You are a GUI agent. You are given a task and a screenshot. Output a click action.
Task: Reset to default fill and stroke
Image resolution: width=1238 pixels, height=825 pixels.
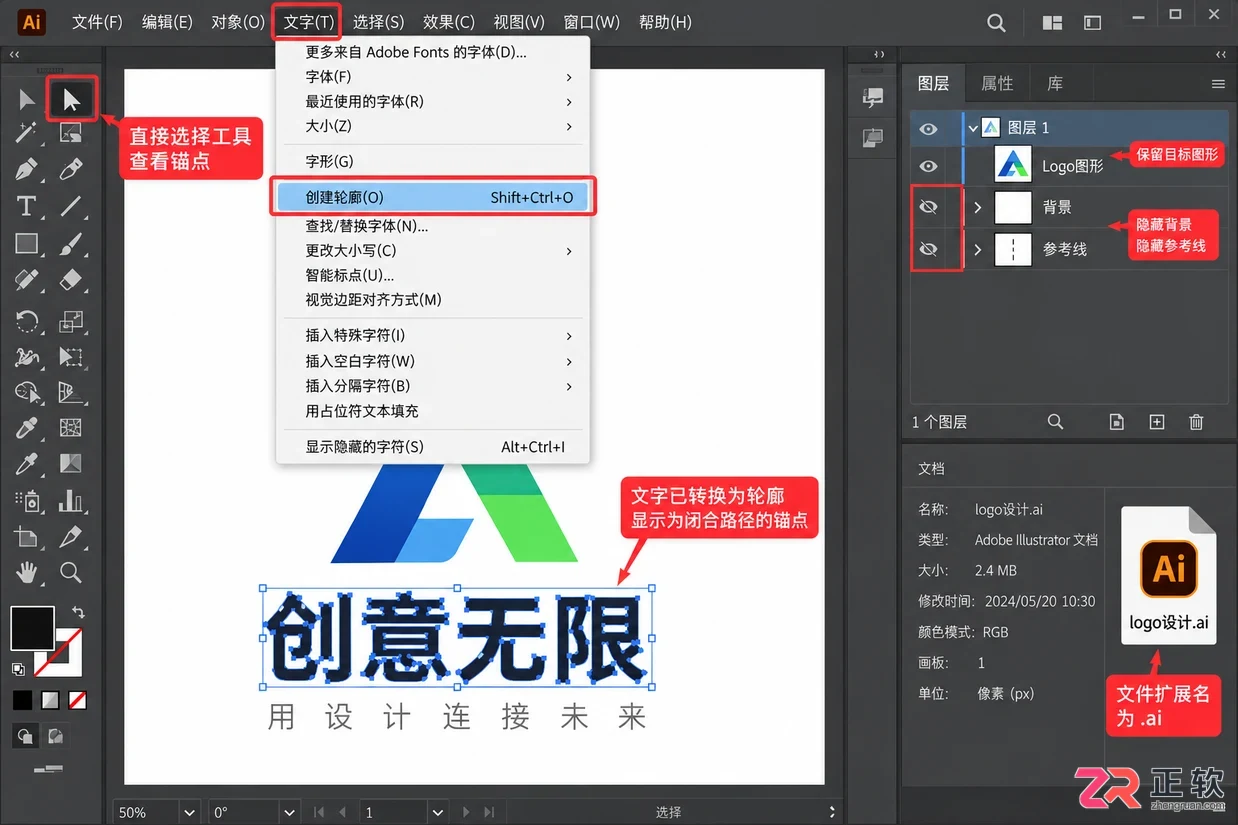tap(19, 669)
